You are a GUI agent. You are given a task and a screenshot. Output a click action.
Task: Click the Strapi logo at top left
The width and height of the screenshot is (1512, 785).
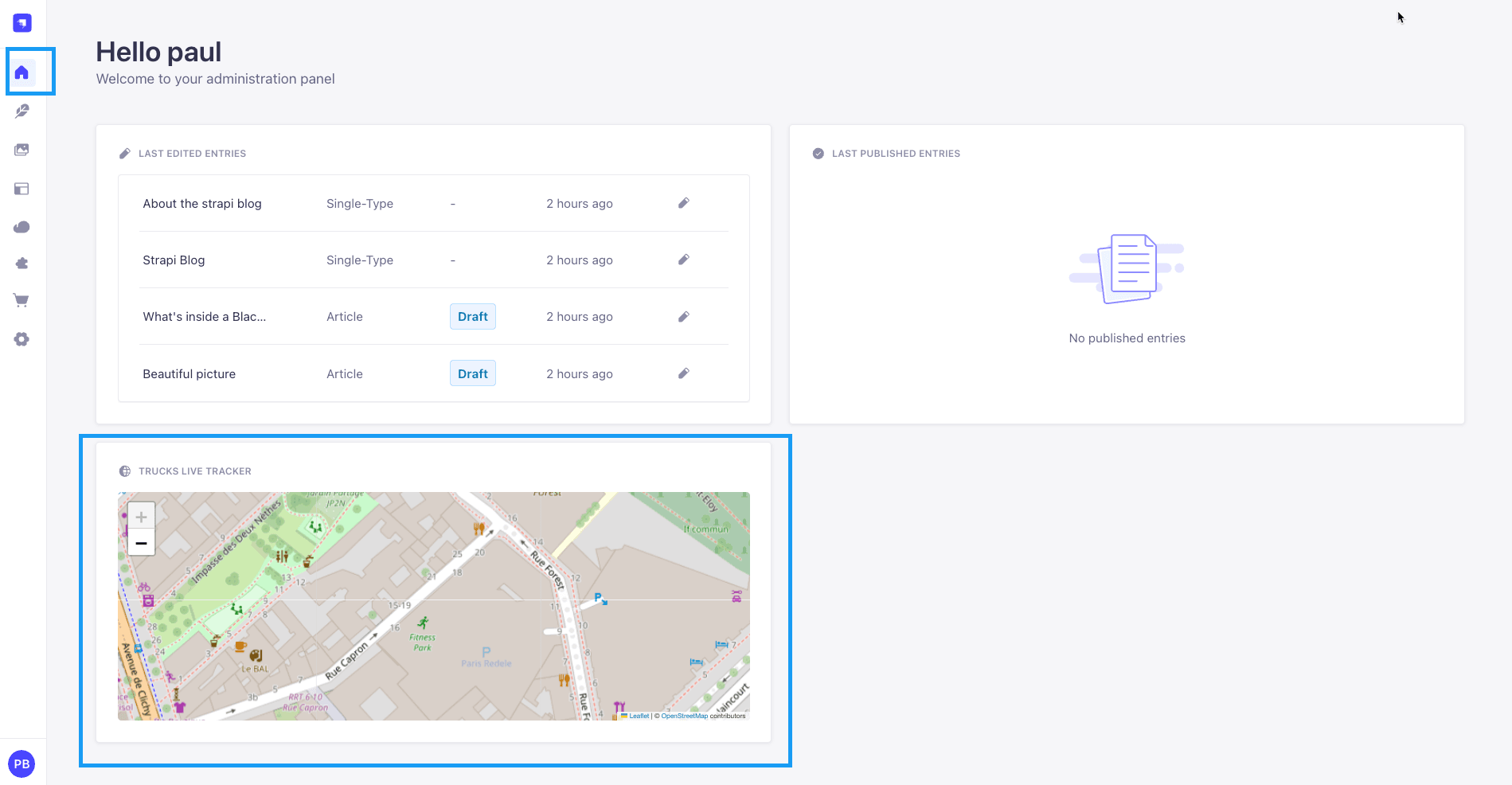(x=22, y=23)
